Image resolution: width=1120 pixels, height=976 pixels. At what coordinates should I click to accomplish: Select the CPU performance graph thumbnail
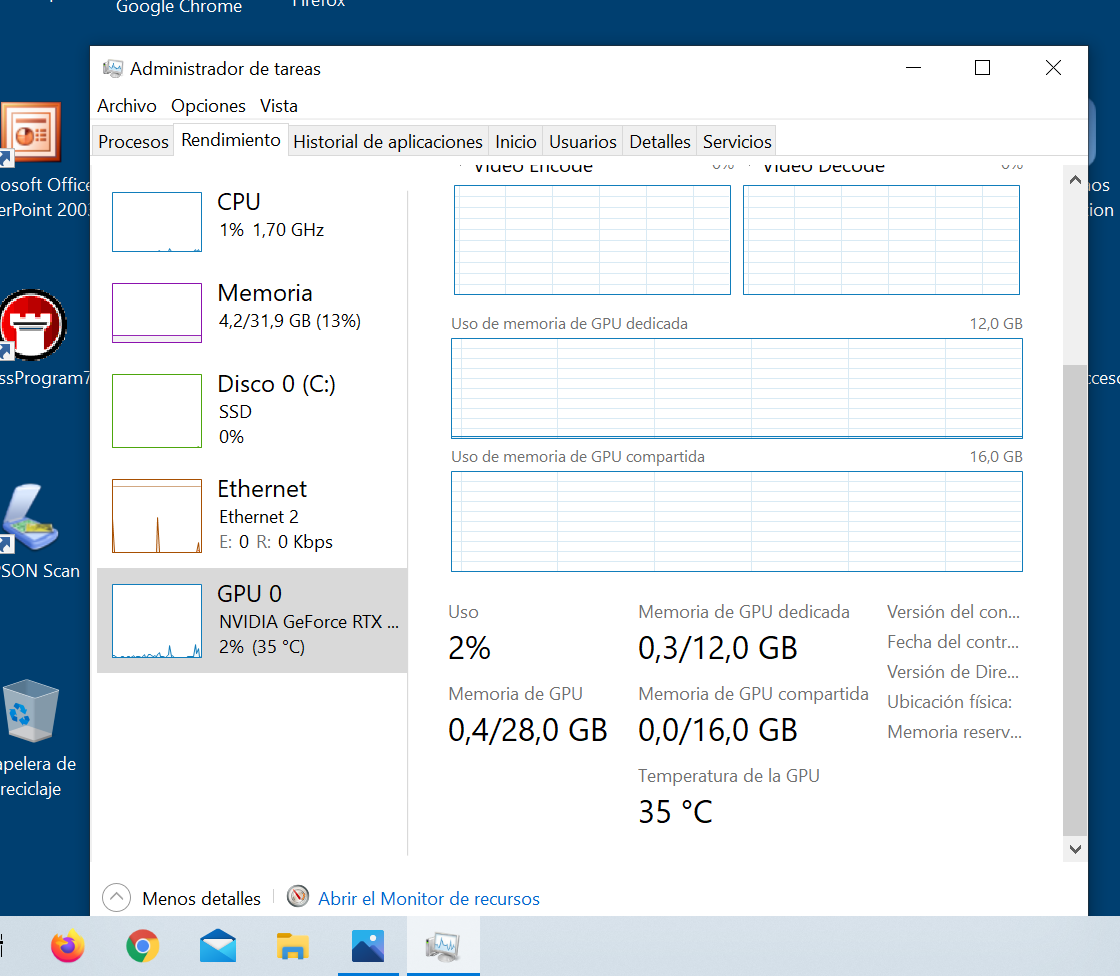[x=157, y=222]
